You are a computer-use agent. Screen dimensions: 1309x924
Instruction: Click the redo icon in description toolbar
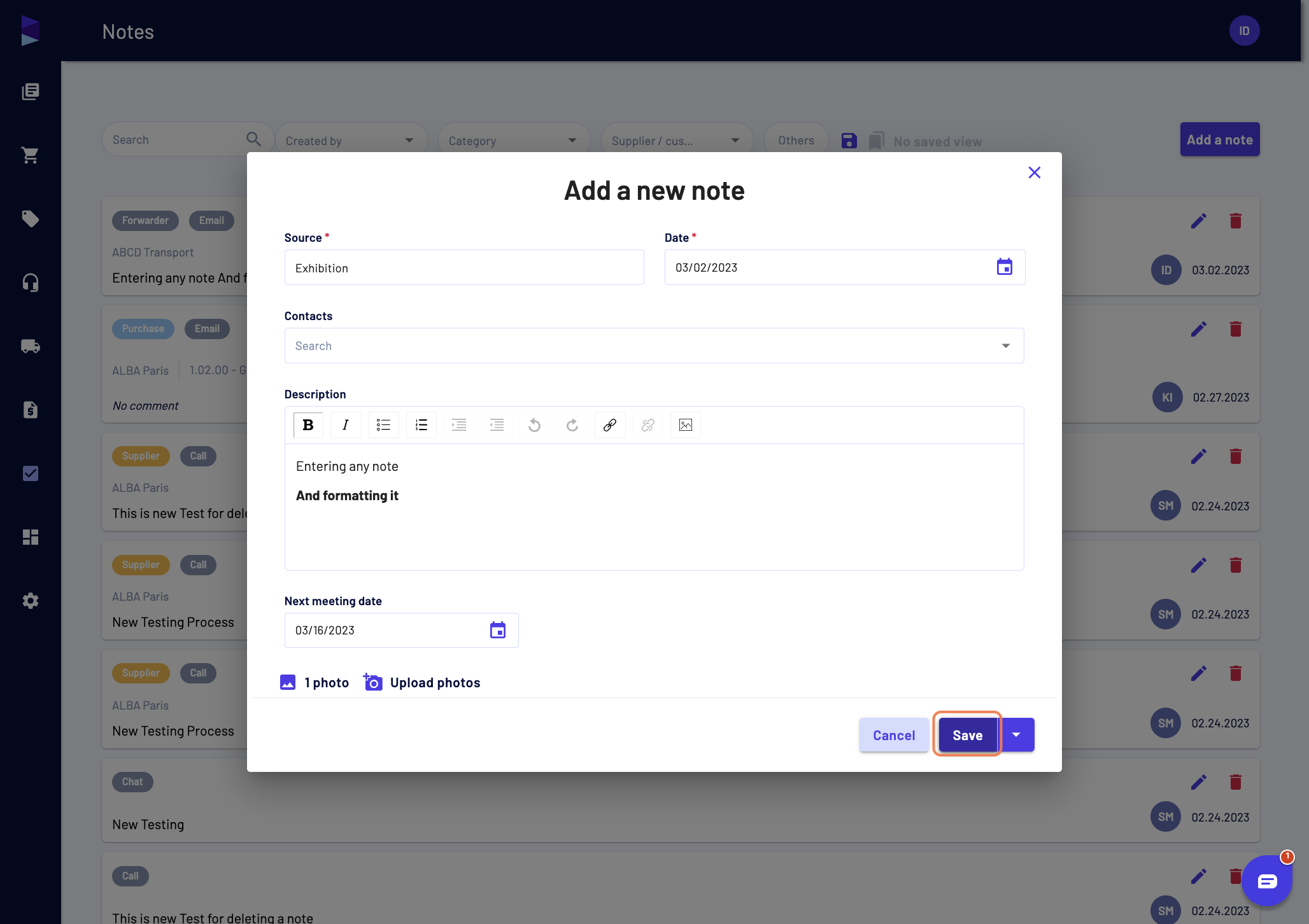[x=572, y=425]
